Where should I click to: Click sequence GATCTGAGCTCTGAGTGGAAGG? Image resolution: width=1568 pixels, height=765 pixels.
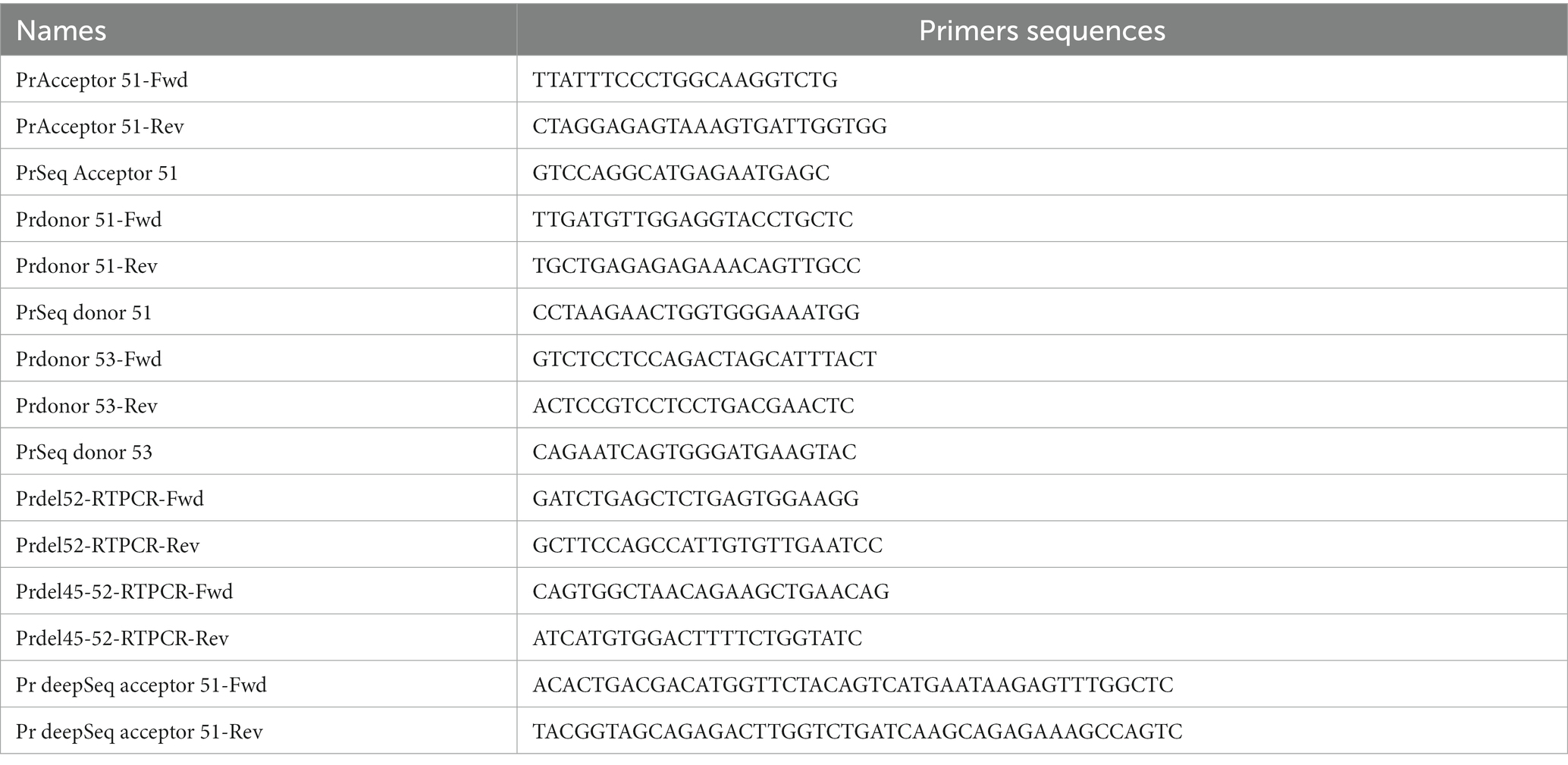(695, 499)
